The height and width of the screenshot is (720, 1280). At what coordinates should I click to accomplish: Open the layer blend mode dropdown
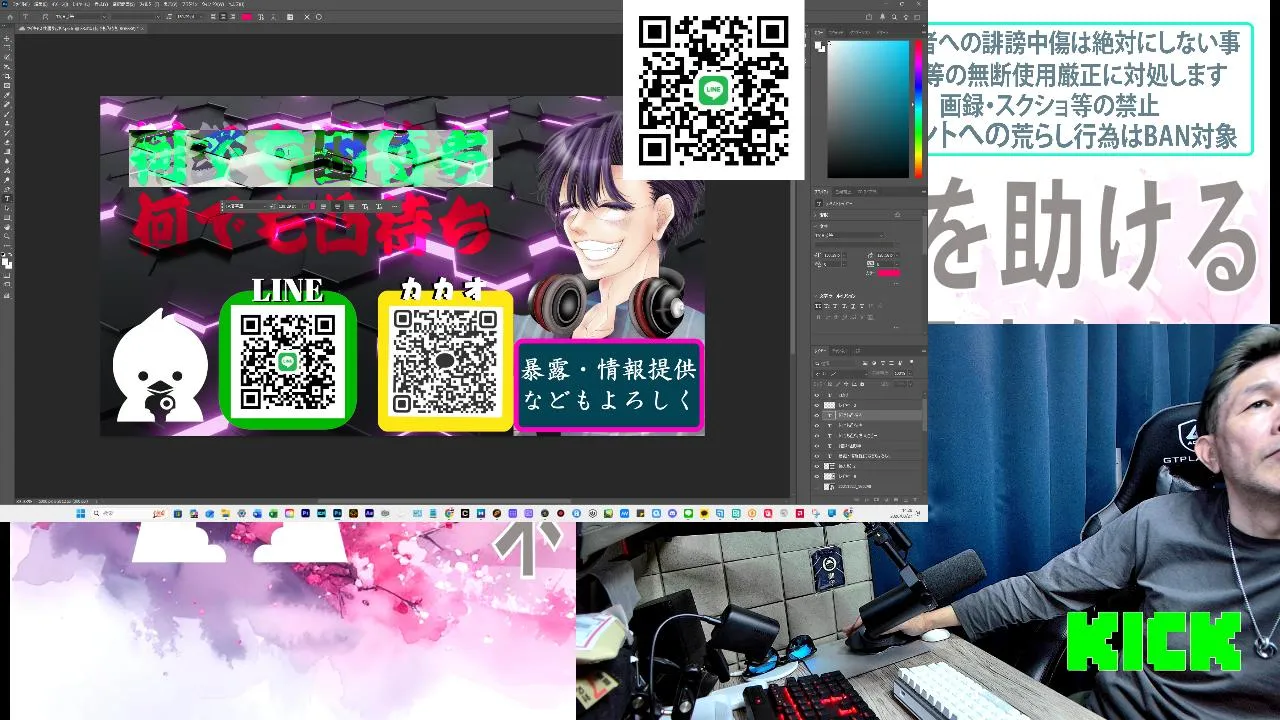point(841,373)
